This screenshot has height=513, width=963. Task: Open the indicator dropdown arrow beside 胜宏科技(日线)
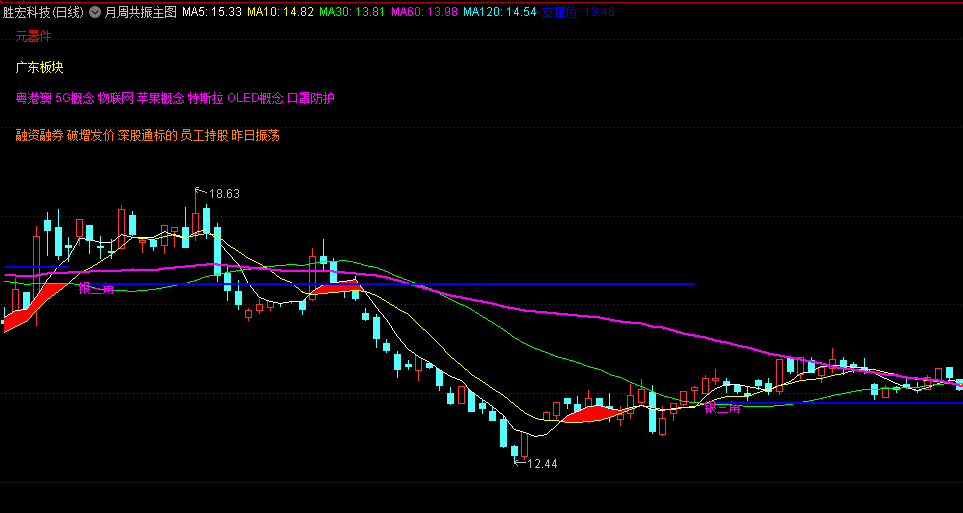[95, 12]
